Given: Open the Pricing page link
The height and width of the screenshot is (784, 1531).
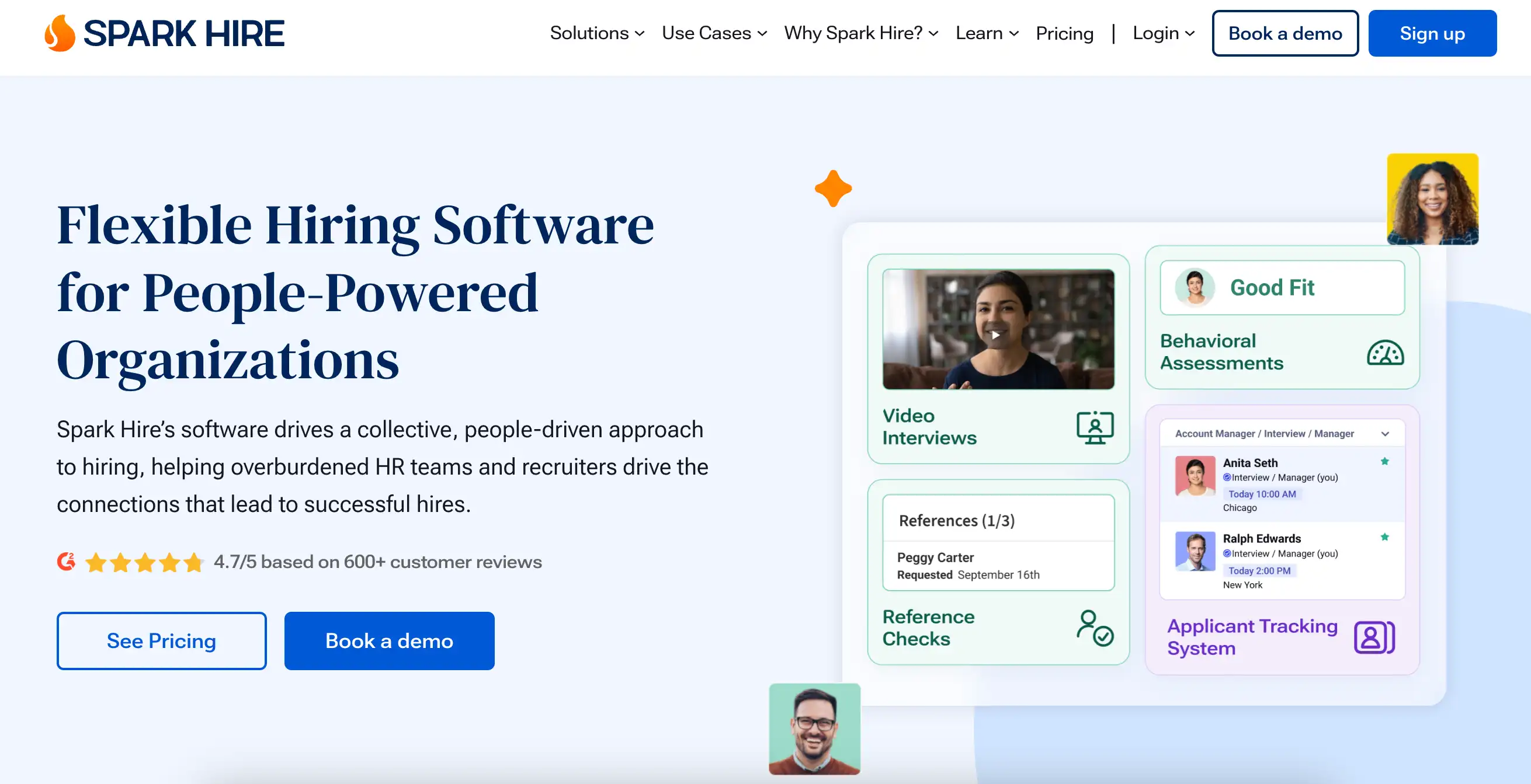Looking at the screenshot, I should point(1064,33).
